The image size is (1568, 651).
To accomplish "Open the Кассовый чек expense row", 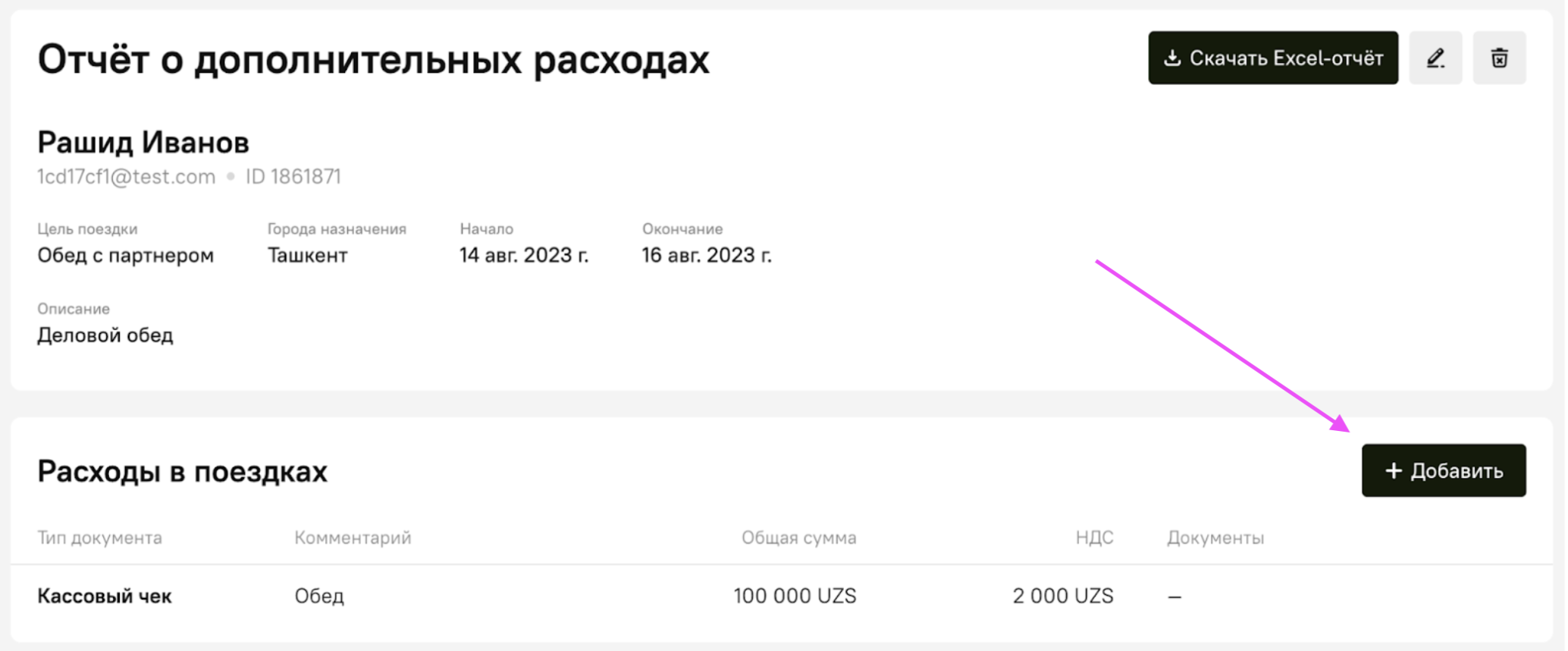I will point(105,596).
